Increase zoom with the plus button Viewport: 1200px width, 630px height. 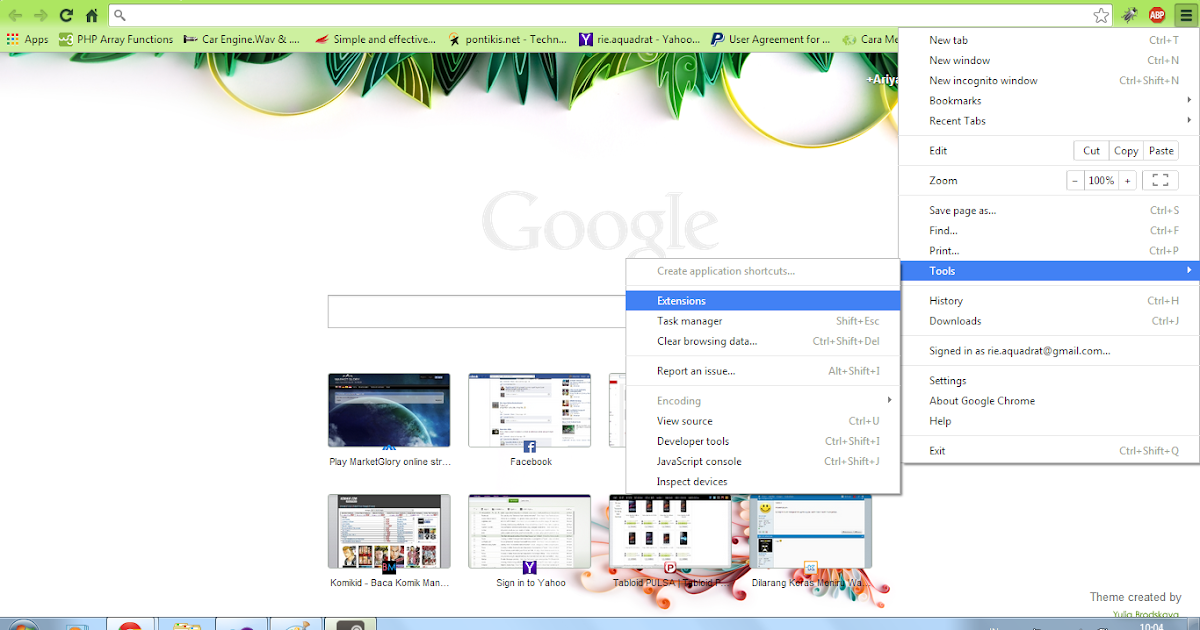[x=1127, y=181]
